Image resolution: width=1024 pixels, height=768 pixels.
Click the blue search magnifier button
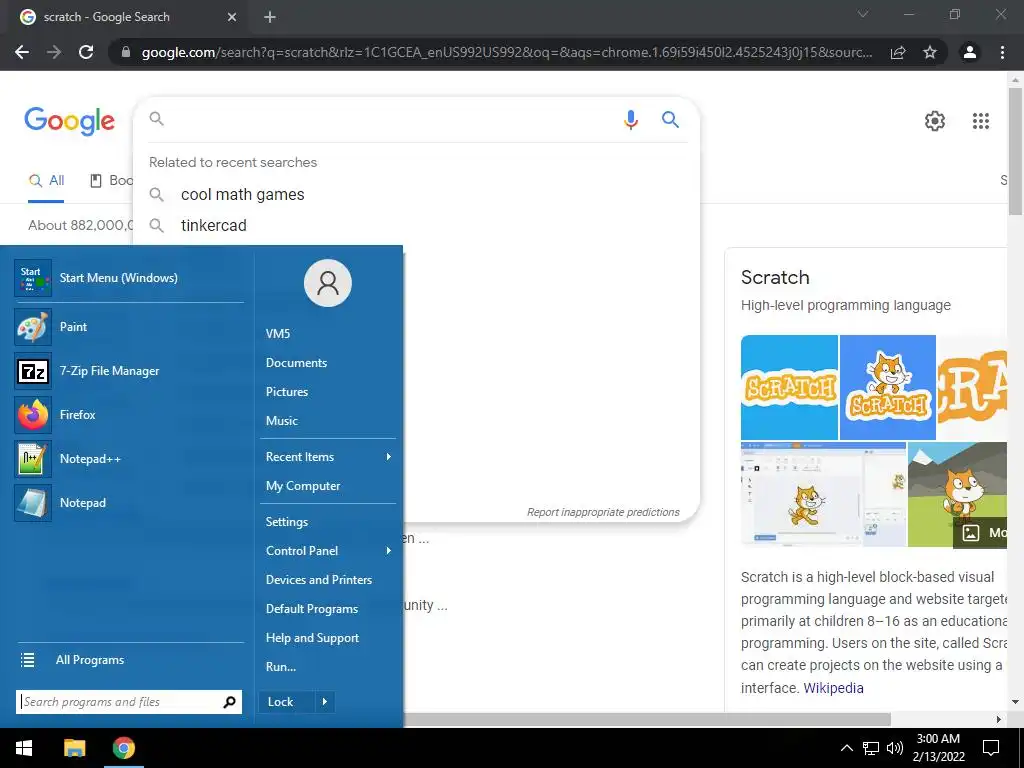point(670,119)
